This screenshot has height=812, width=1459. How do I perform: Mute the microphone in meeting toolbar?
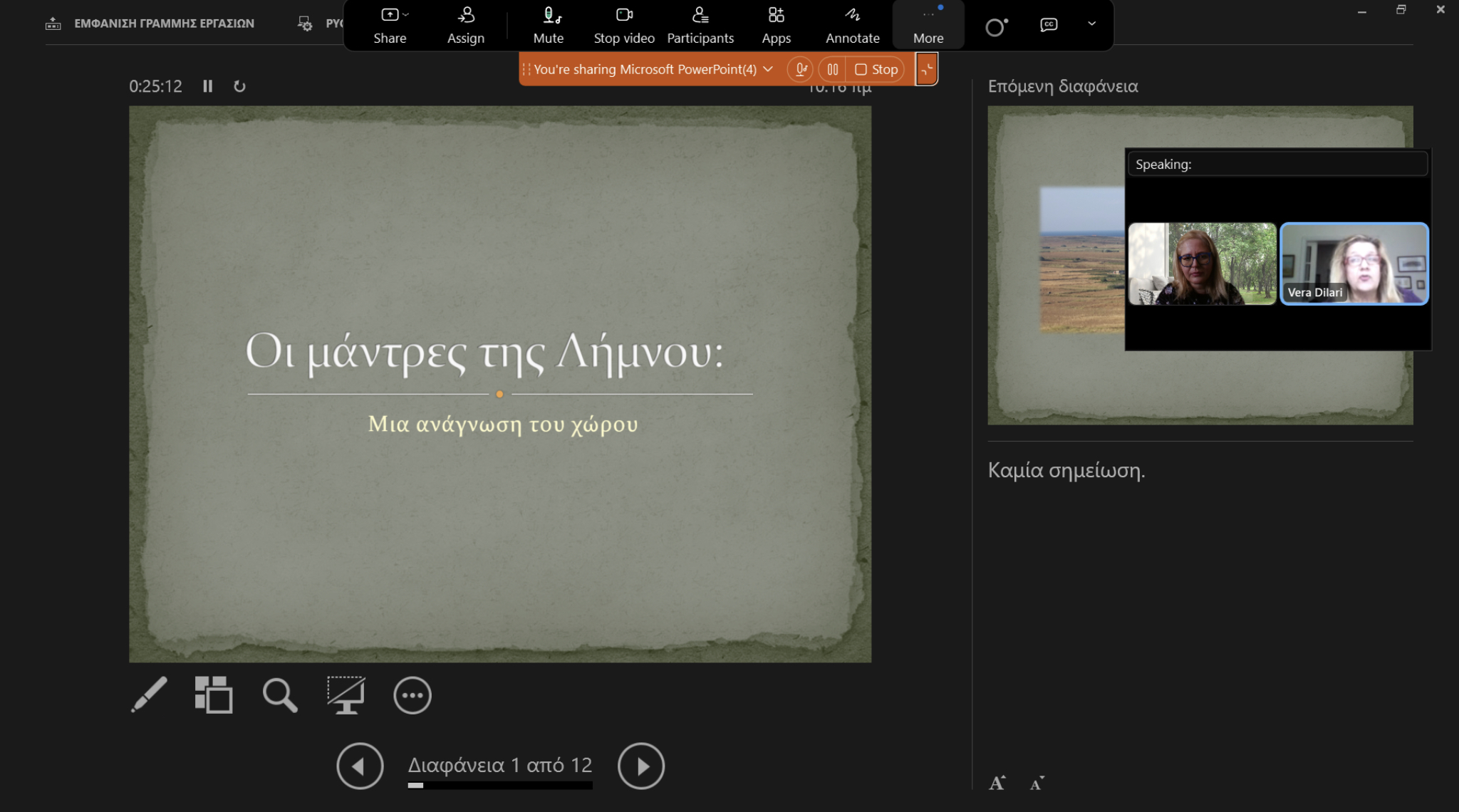548,25
